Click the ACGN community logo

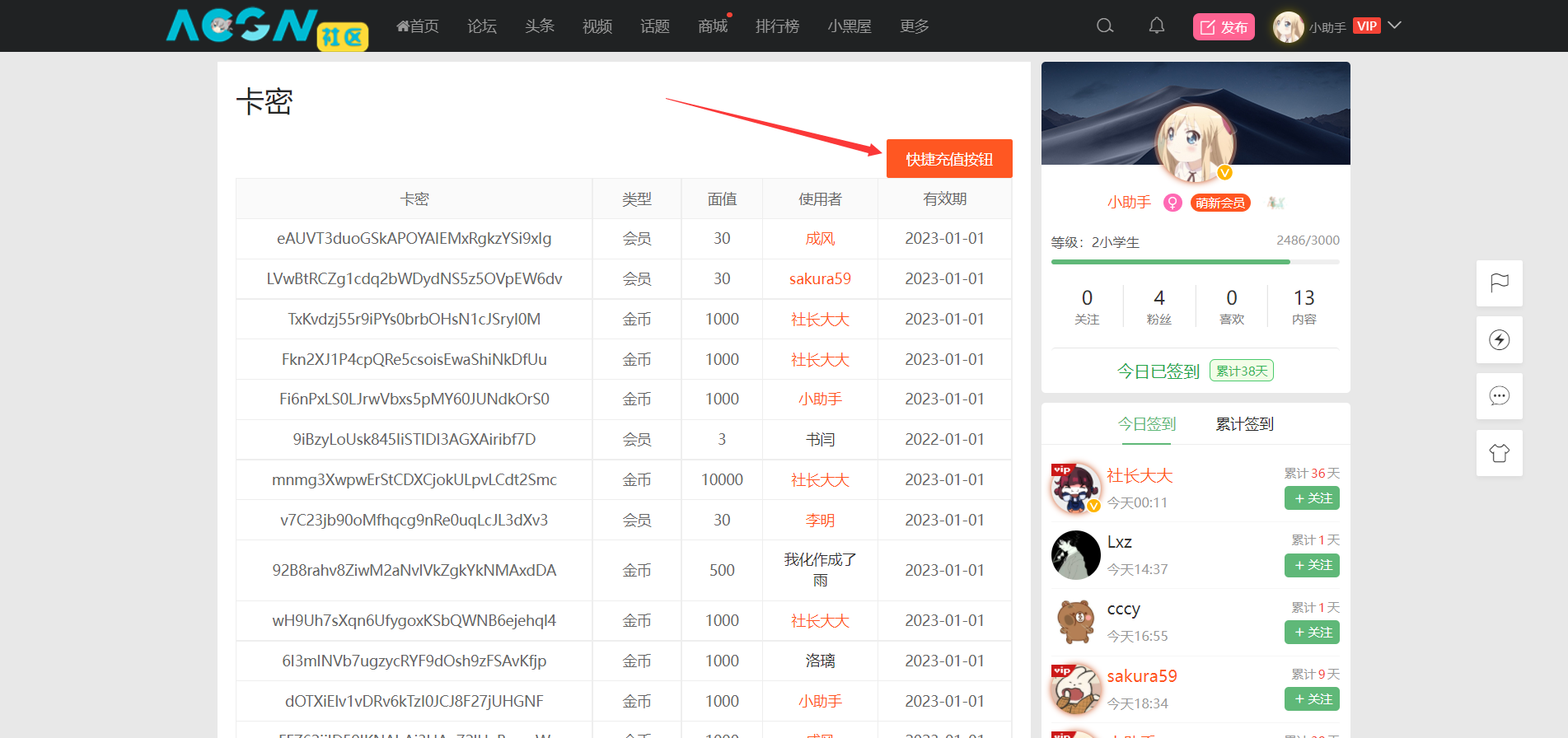266,27
